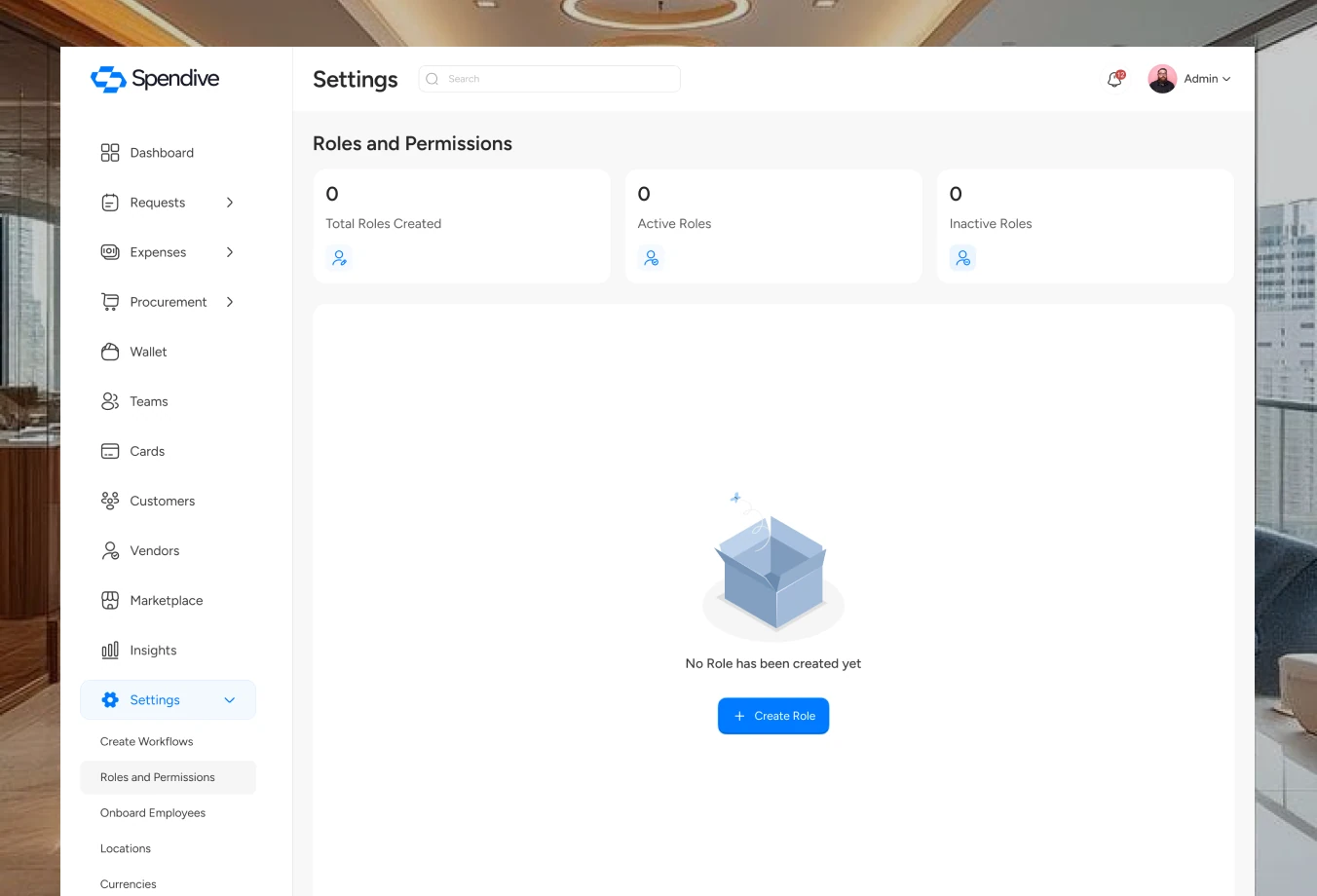The height and width of the screenshot is (896, 1317).
Task: Expand the Procurement submenu chevron
Action: tap(230, 302)
